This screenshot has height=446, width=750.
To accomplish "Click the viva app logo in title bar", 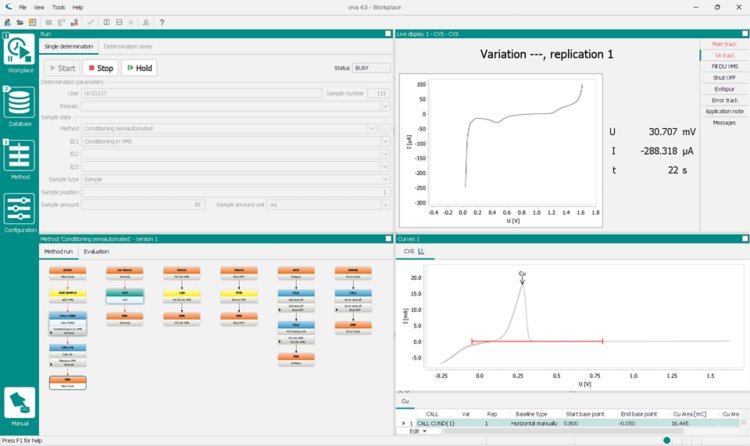I will point(8,7).
